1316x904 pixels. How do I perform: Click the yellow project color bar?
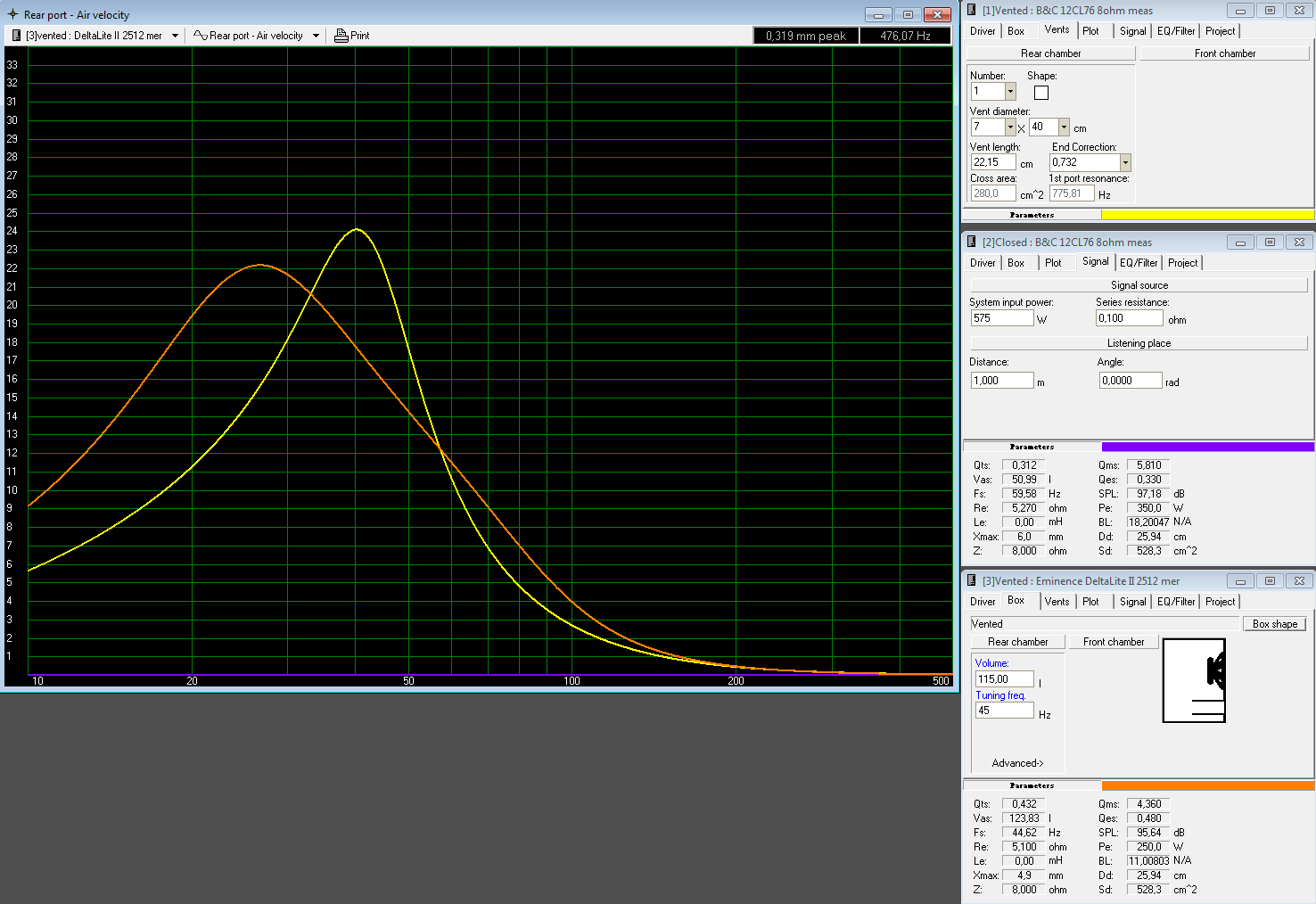[1207, 215]
